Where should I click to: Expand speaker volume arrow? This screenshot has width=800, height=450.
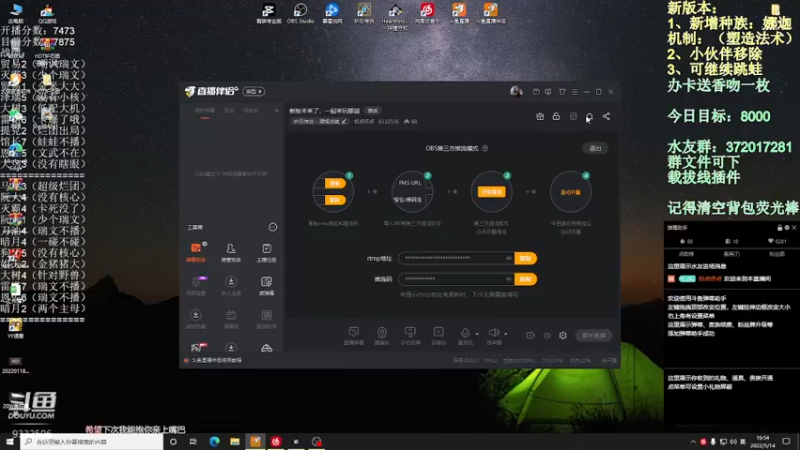tap(506, 334)
